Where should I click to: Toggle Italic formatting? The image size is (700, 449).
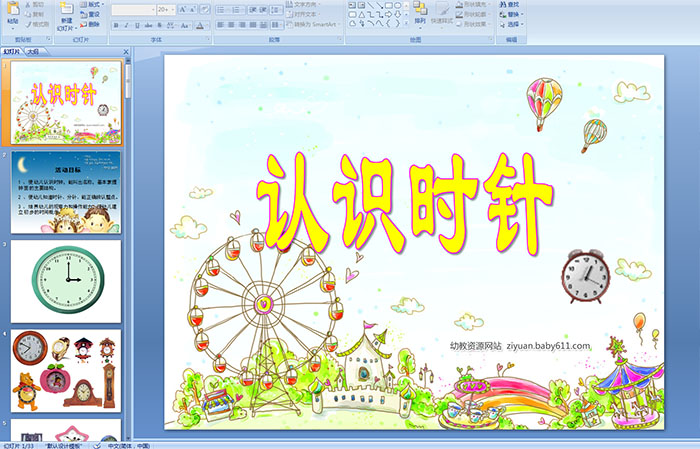[x=126, y=25]
